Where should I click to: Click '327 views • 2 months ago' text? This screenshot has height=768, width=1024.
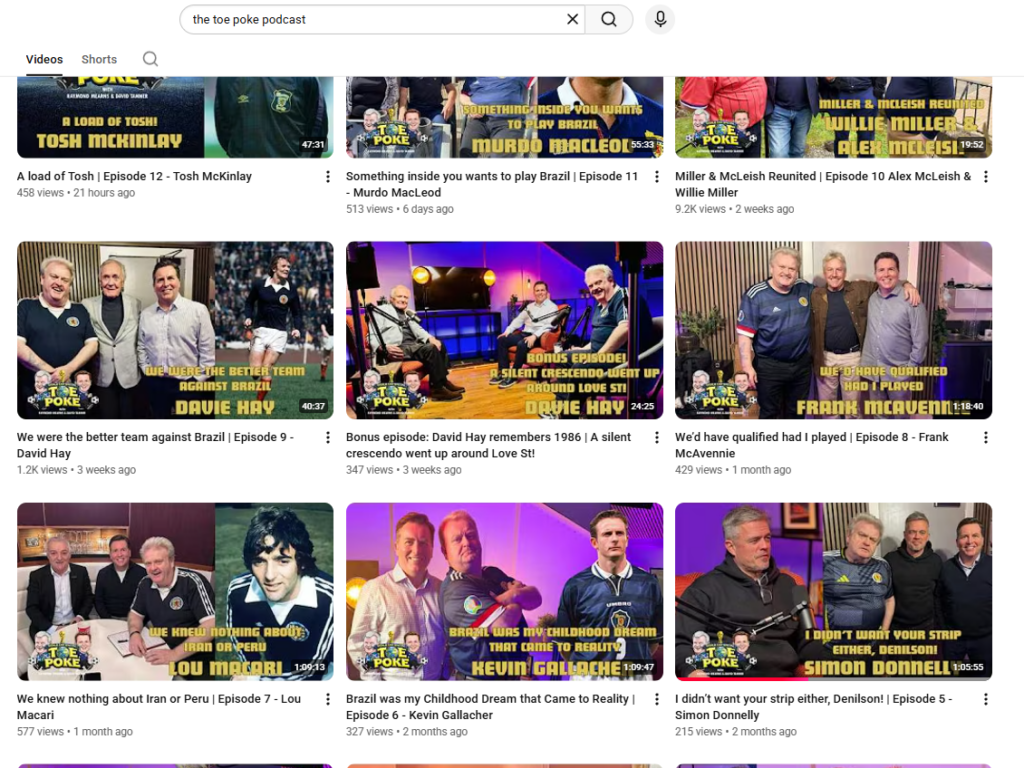[x=407, y=731]
